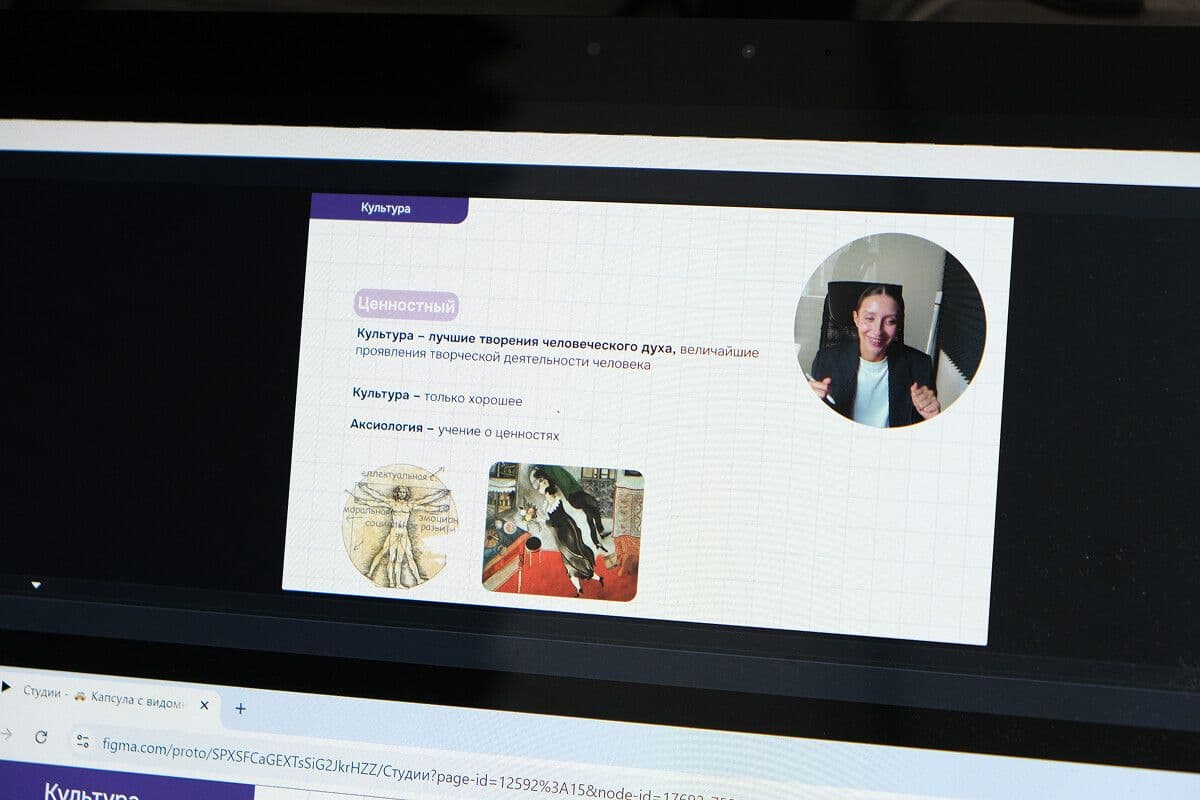The image size is (1200, 800).
Task: Click the Культура heading below the address bar
Action: 91,794
